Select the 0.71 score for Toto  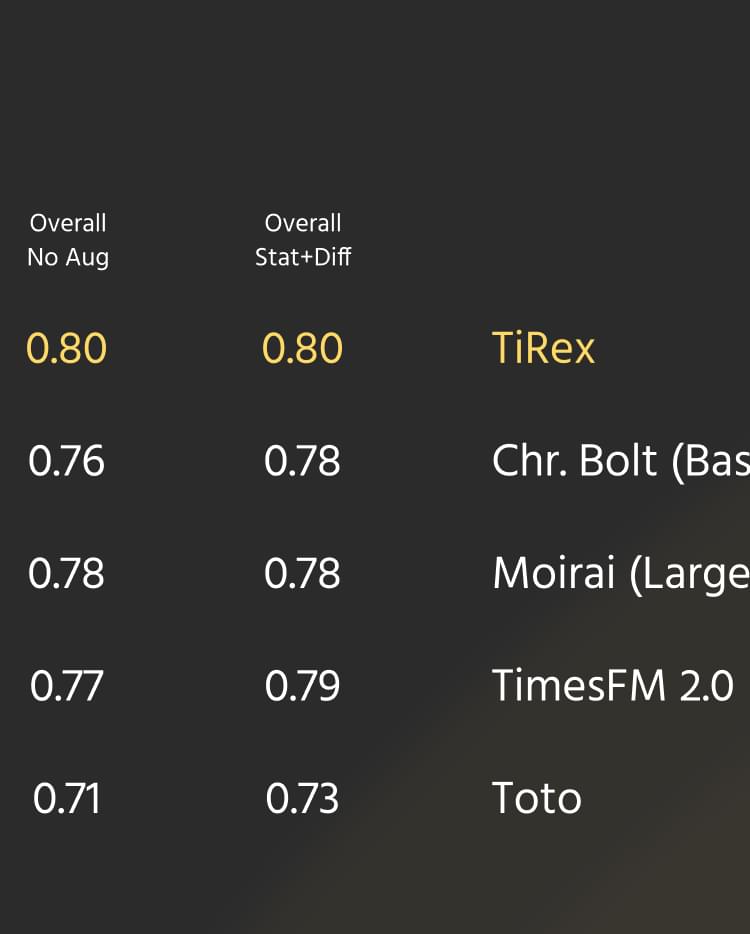pos(66,798)
